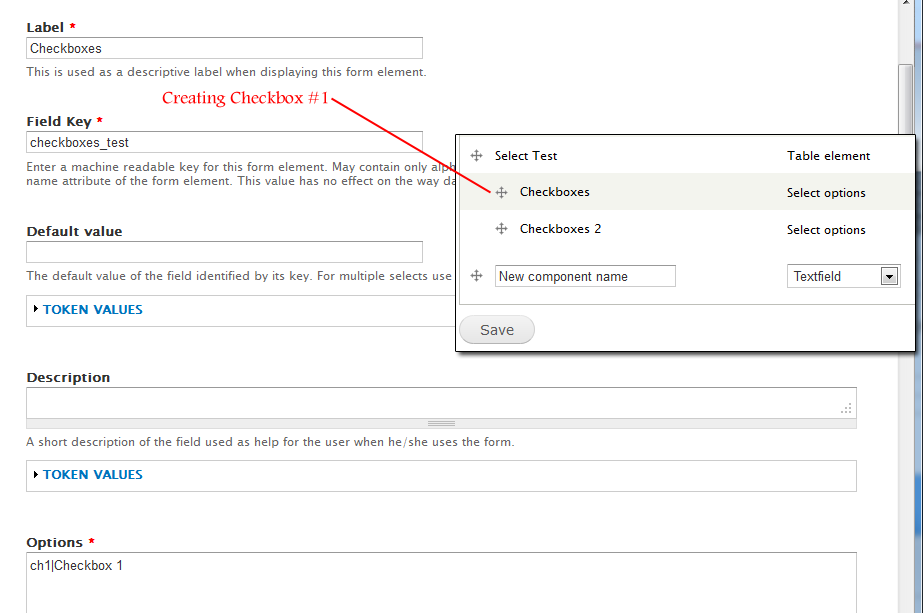This screenshot has height=613, width=923.
Task: Click the drag handle beside Checkboxes 2
Action: pos(501,229)
